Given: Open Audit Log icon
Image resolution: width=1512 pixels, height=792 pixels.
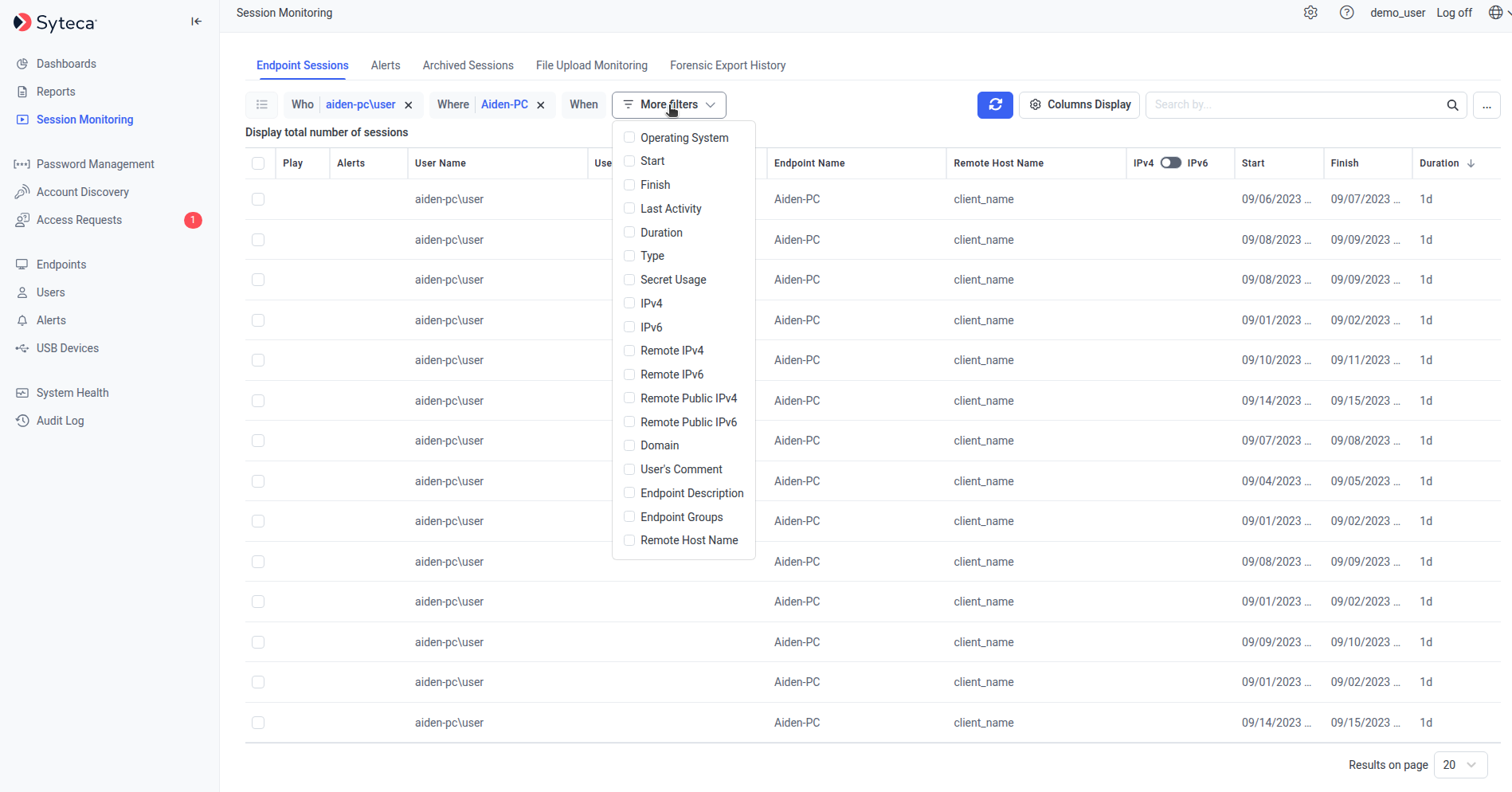Looking at the screenshot, I should pos(22,421).
